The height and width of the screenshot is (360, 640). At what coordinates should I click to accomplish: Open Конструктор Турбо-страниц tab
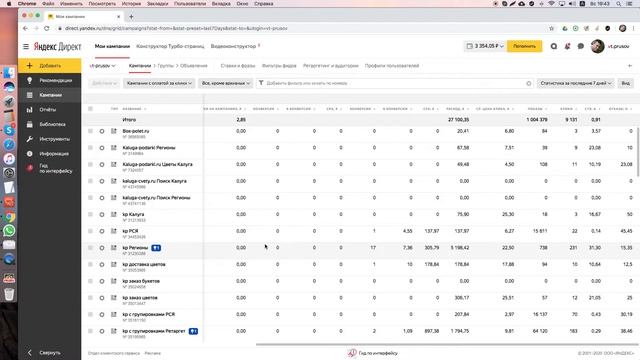point(170,46)
